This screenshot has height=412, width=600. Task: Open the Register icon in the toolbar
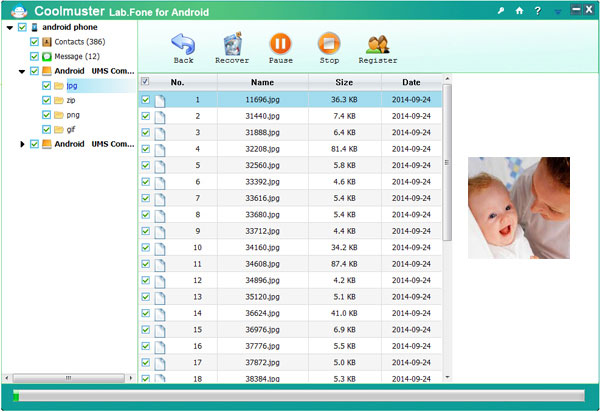pos(377,44)
